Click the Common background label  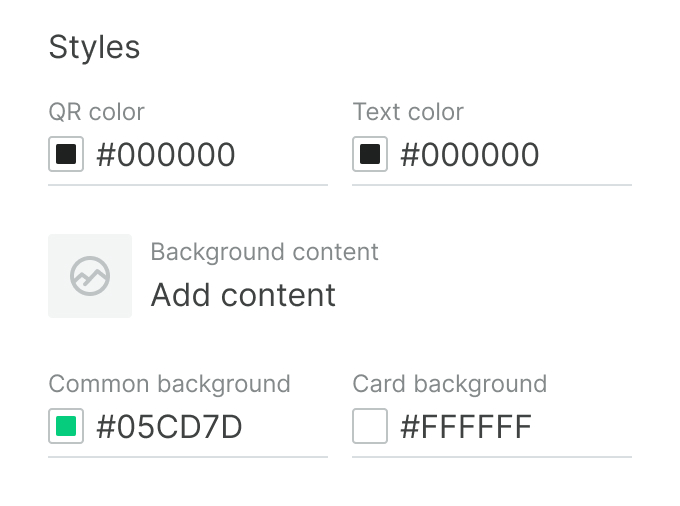point(169,384)
